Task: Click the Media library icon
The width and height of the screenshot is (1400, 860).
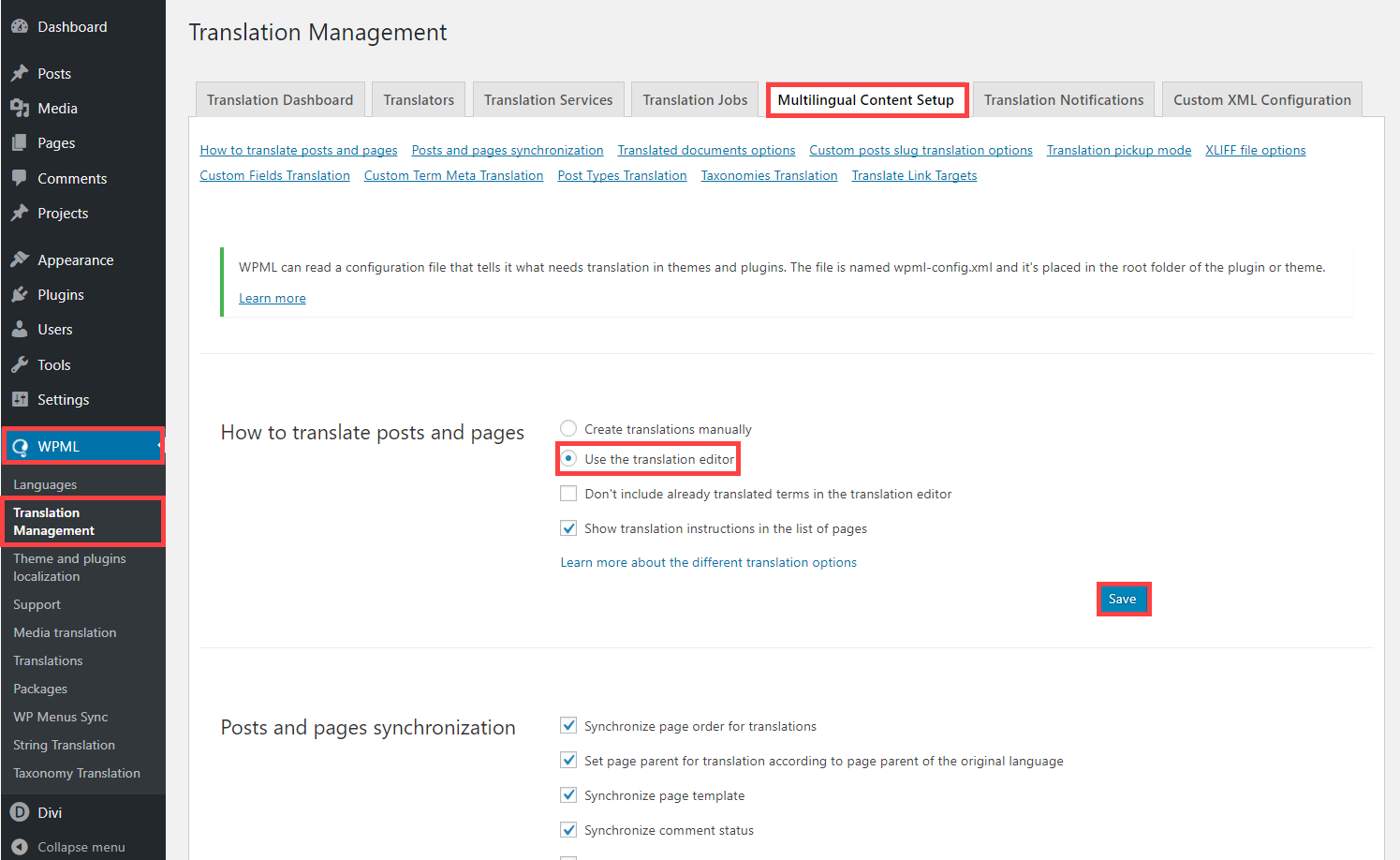Action: [20, 109]
